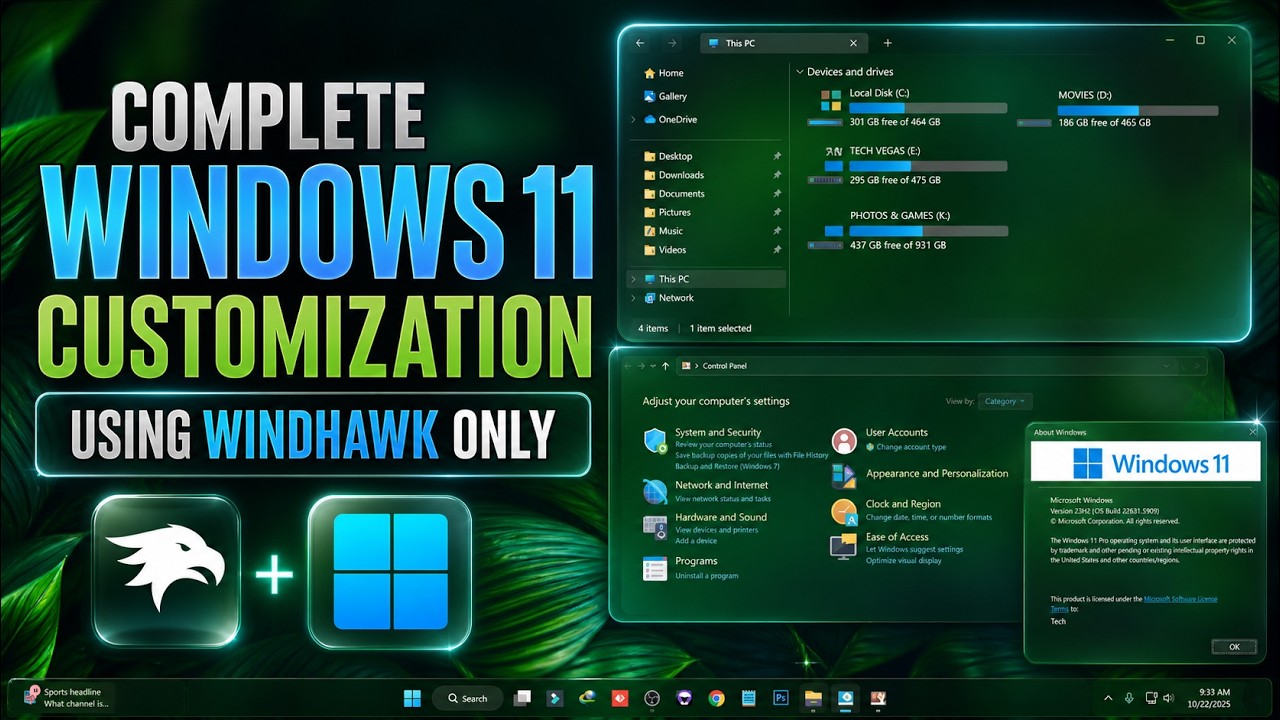
Task: Go up one level in Control Panel
Action: point(666,366)
